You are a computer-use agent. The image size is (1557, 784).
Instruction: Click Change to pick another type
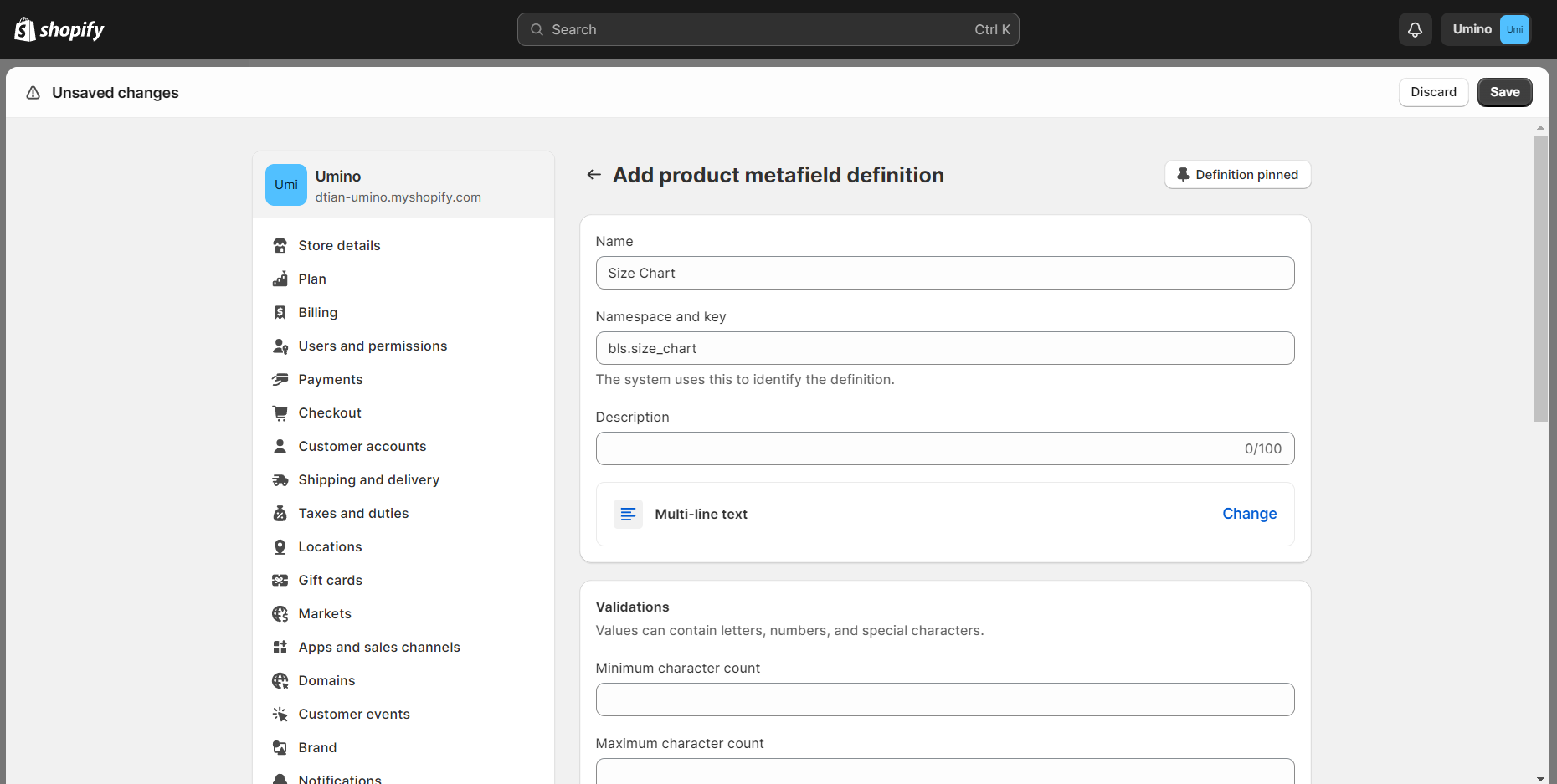point(1249,514)
